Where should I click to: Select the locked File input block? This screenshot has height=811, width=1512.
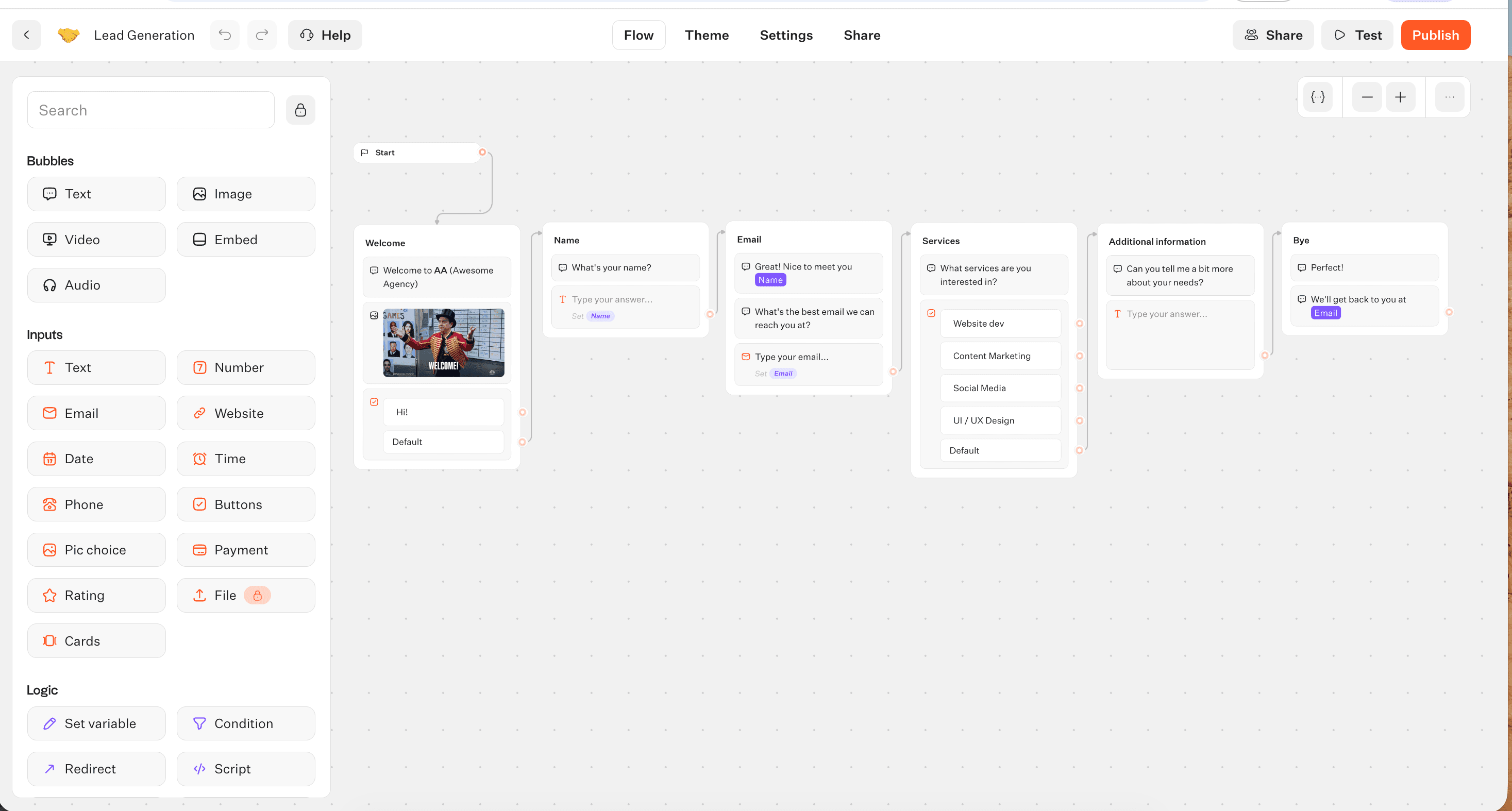246,595
